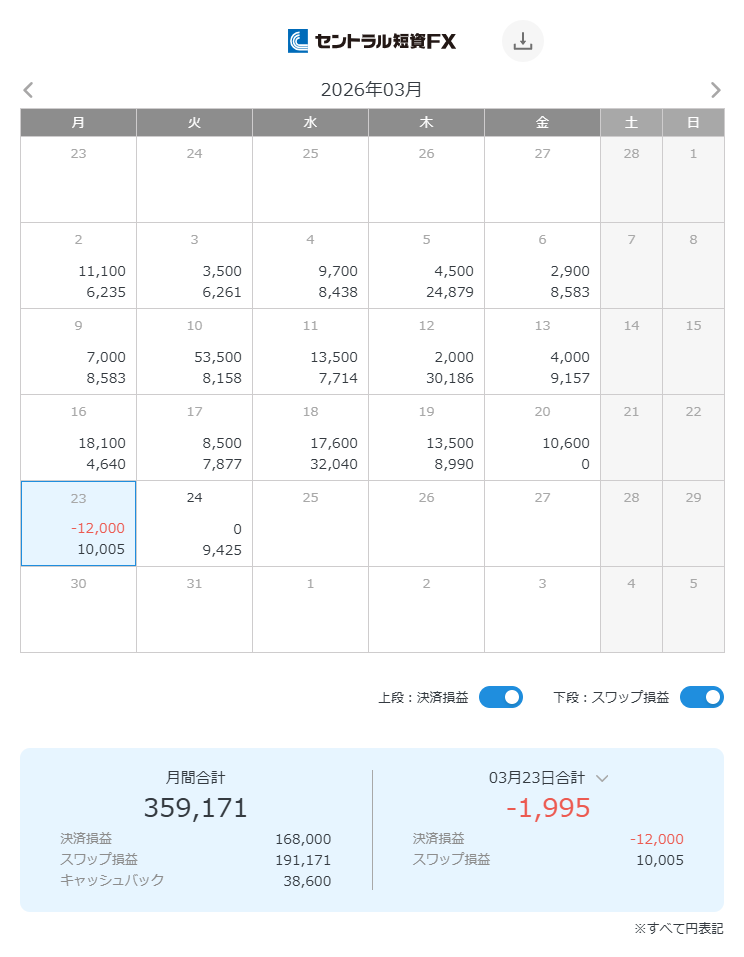Click the 2026年03月 month title
The height and width of the screenshot is (957, 744).
point(372,90)
